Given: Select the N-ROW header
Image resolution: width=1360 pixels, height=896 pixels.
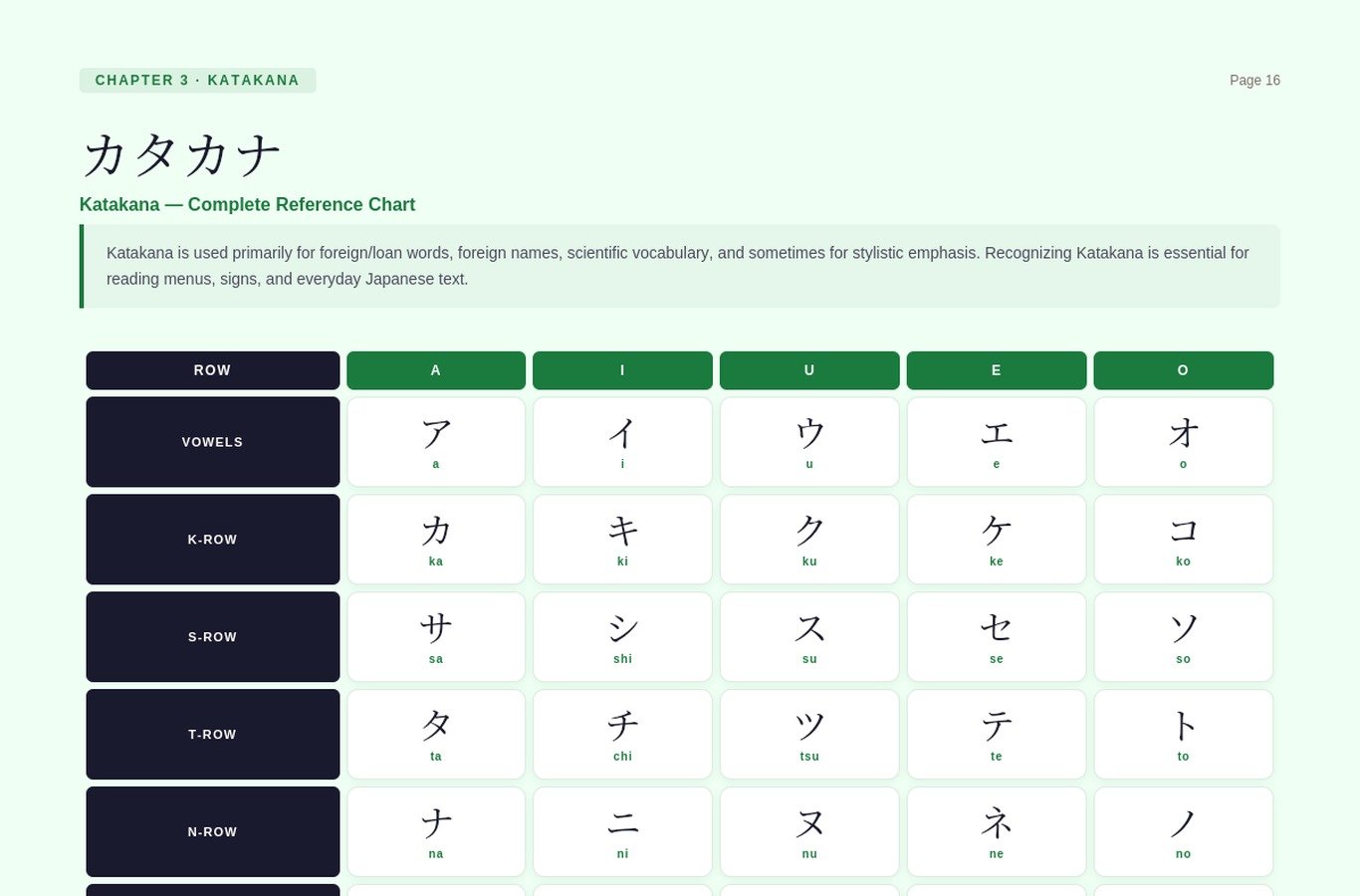Looking at the screenshot, I should tap(212, 831).
